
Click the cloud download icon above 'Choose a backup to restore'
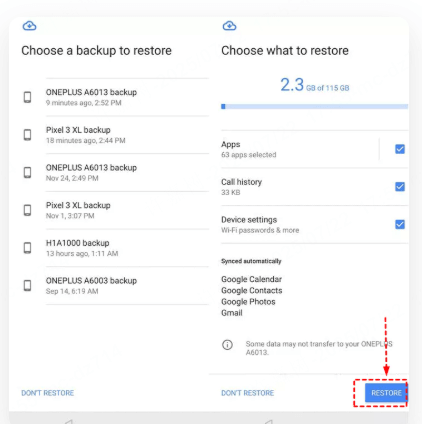(29, 26)
